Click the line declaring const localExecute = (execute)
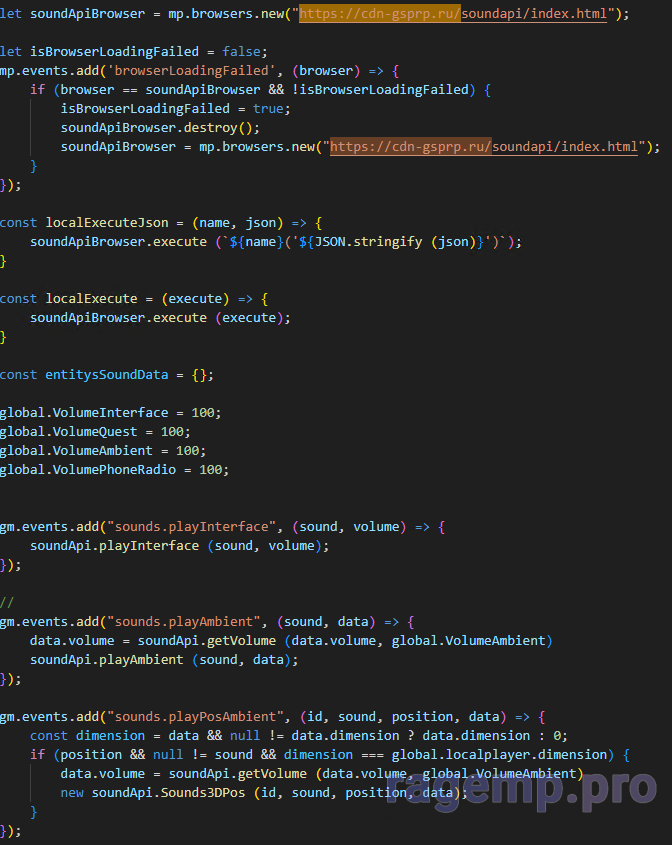This screenshot has height=845, width=672. [x=134, y=299]
